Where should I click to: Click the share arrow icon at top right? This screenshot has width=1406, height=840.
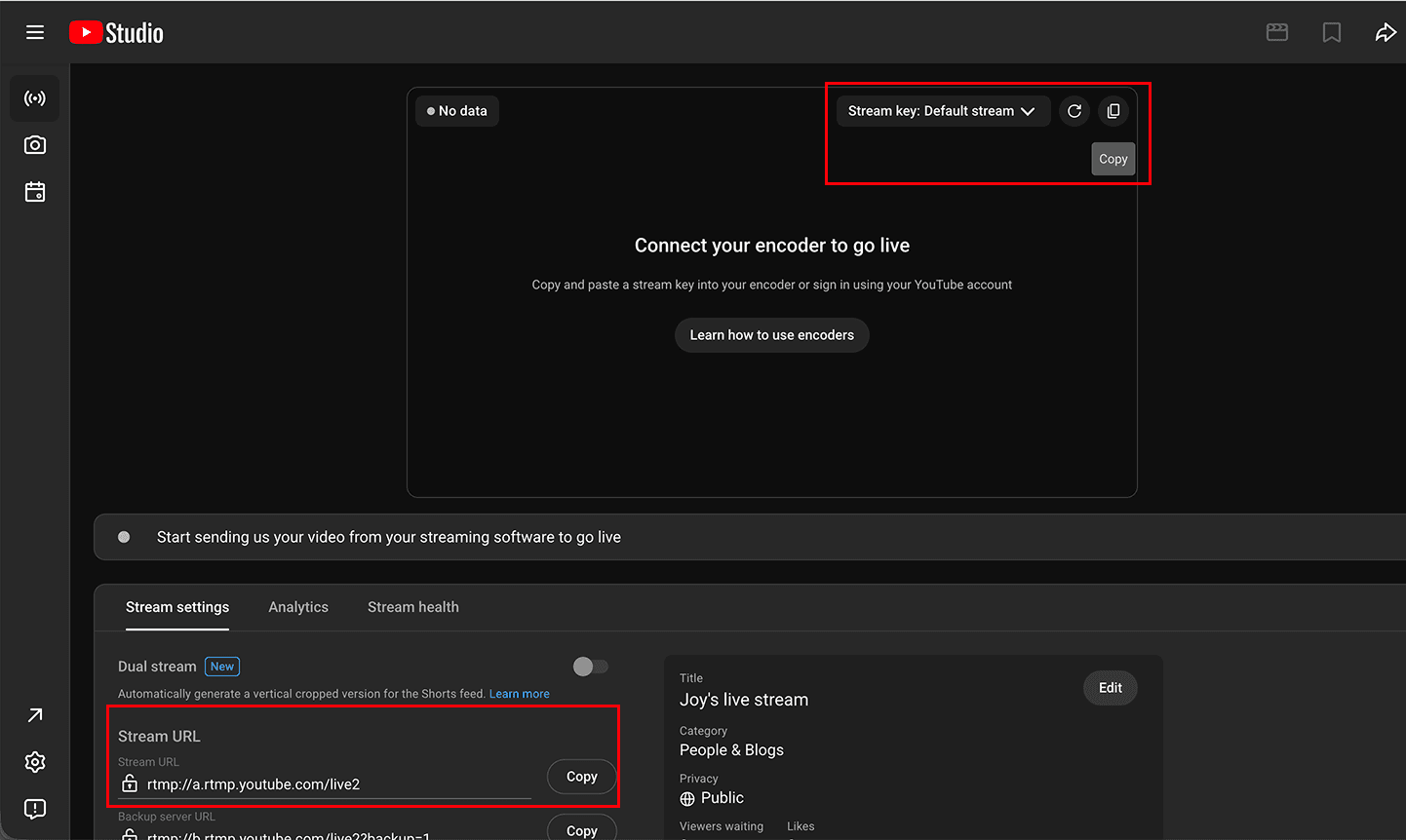(1386, 33)
